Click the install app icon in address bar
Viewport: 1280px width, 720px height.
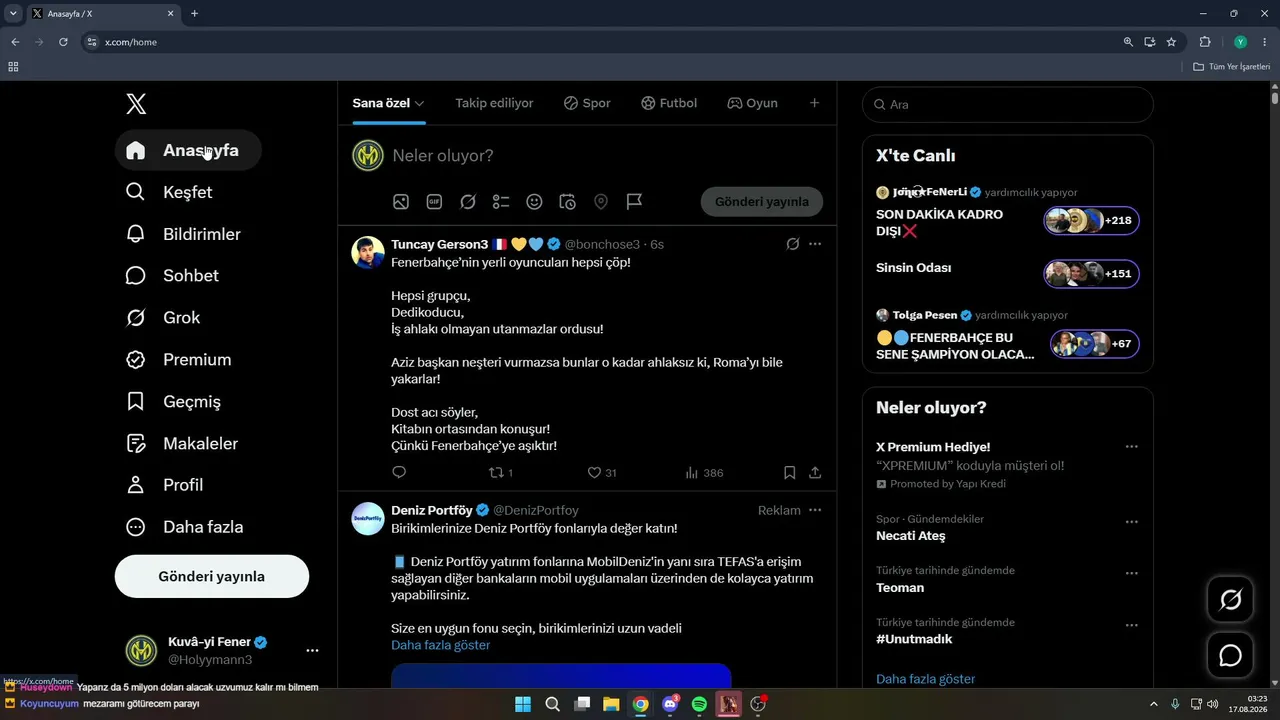(1150, 42)
